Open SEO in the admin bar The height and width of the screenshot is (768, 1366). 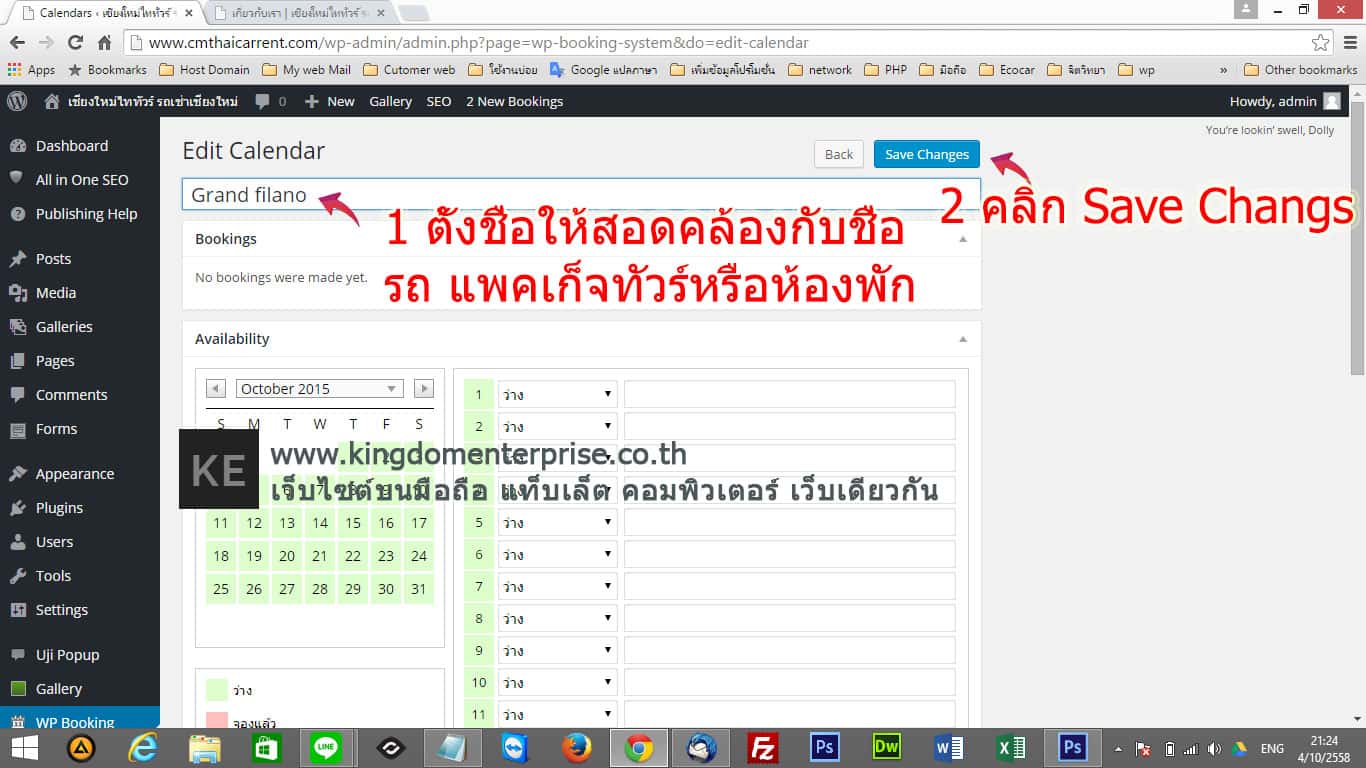tap(439, 101)
